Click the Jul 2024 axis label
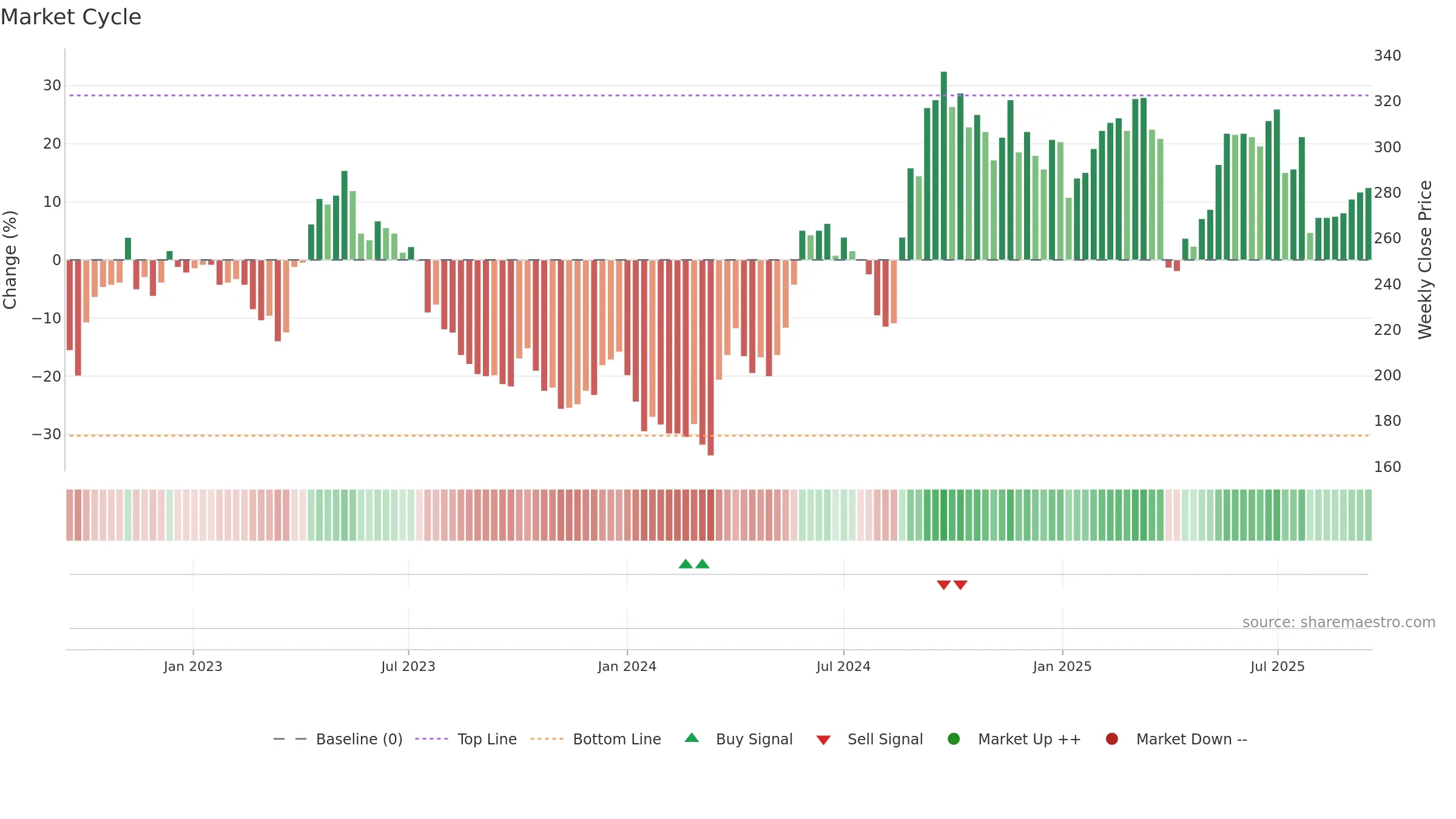Image resolution: width=1456 pixels, height=819 pixels. coord(843,666)
